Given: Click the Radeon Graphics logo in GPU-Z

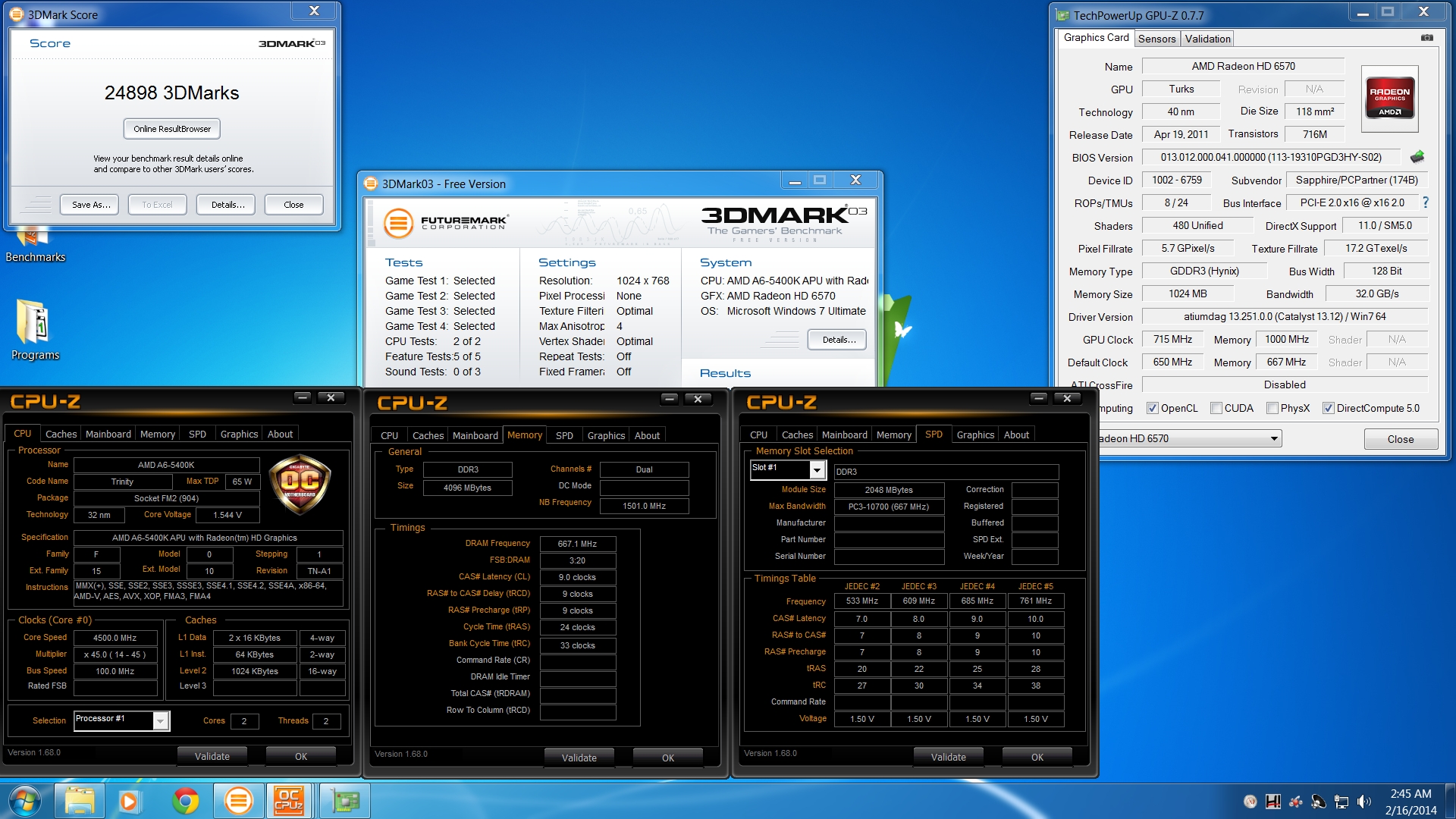Looking at the screenshot, I should [1389, 99].
